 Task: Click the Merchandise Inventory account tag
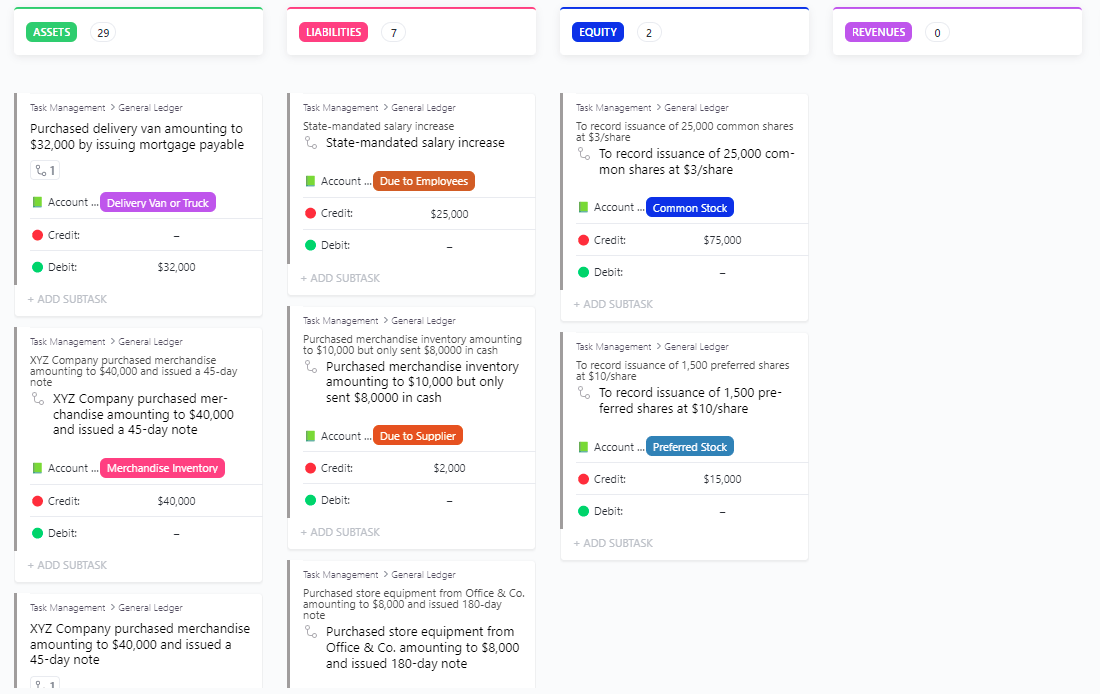tap(162, 468)
